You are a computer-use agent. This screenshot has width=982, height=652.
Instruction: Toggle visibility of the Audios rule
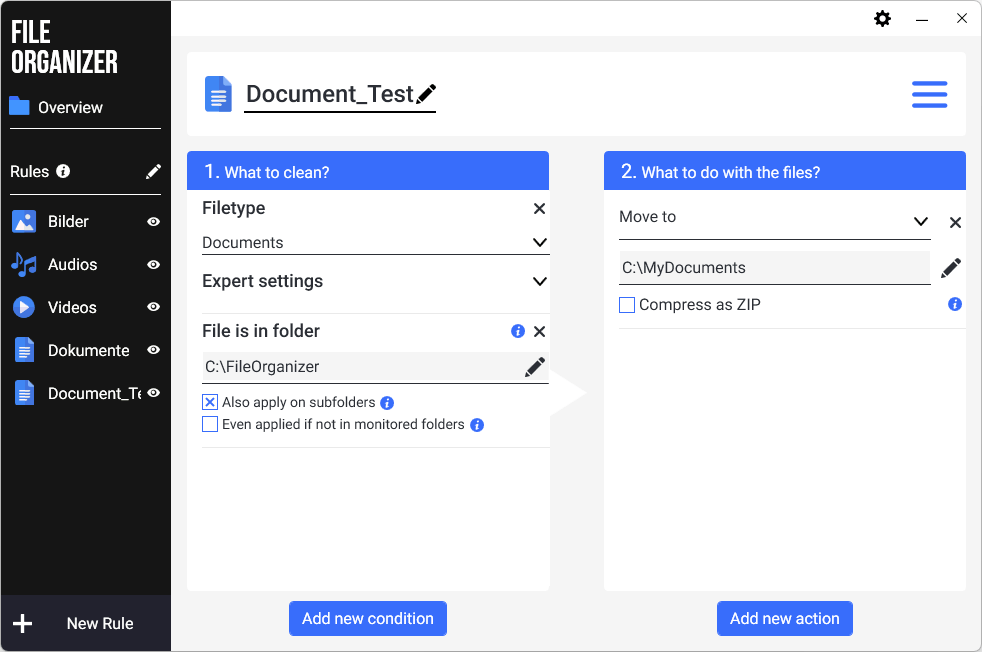click(154, 264)
